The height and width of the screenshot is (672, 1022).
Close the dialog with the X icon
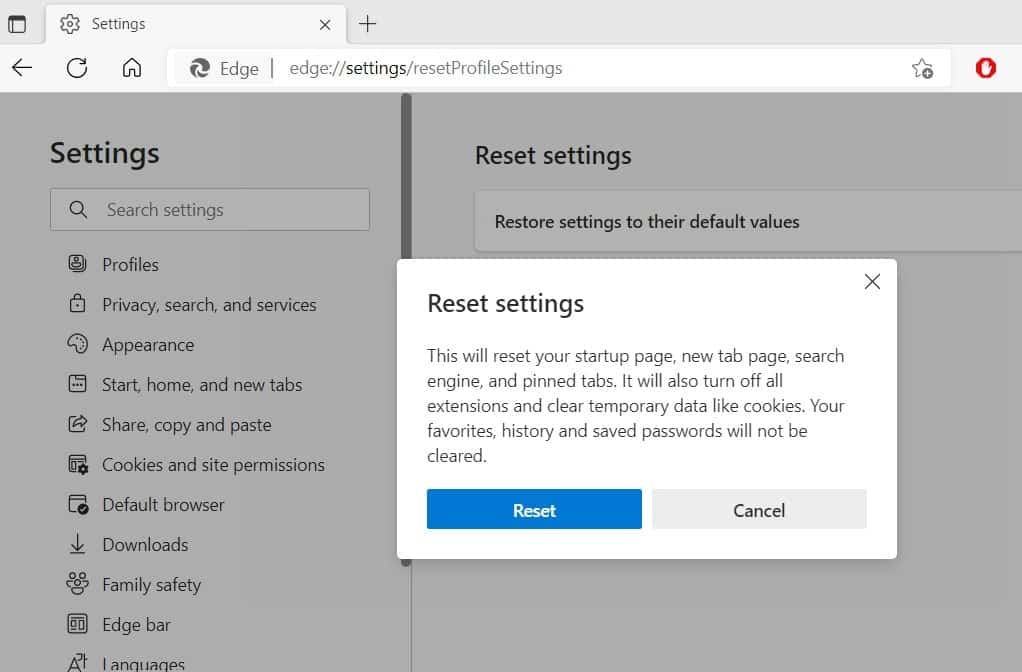[872, 282]
